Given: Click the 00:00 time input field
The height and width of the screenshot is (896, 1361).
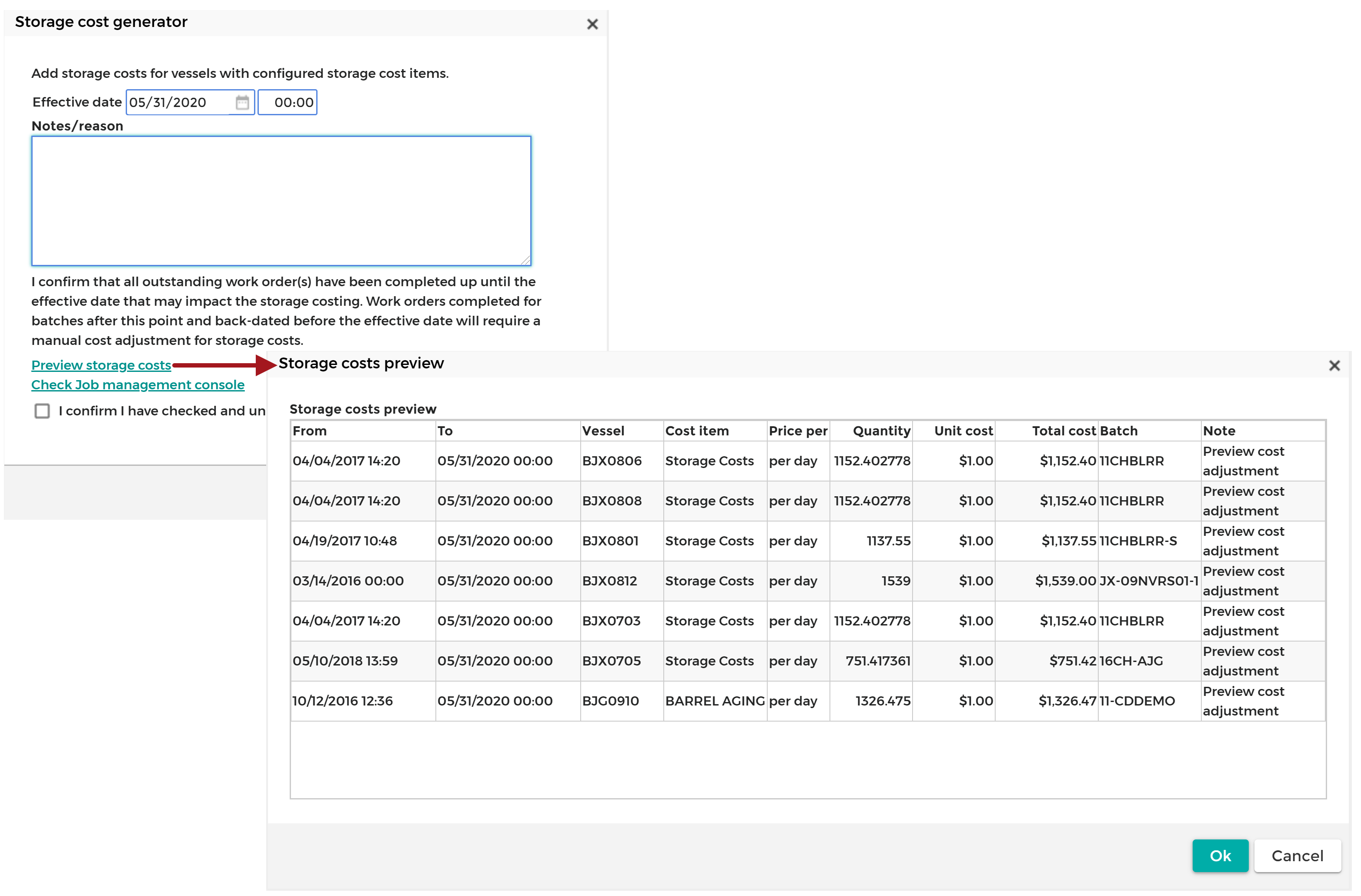Looking at the screenshot, I should pyautogui.click(x=288, y=103).
